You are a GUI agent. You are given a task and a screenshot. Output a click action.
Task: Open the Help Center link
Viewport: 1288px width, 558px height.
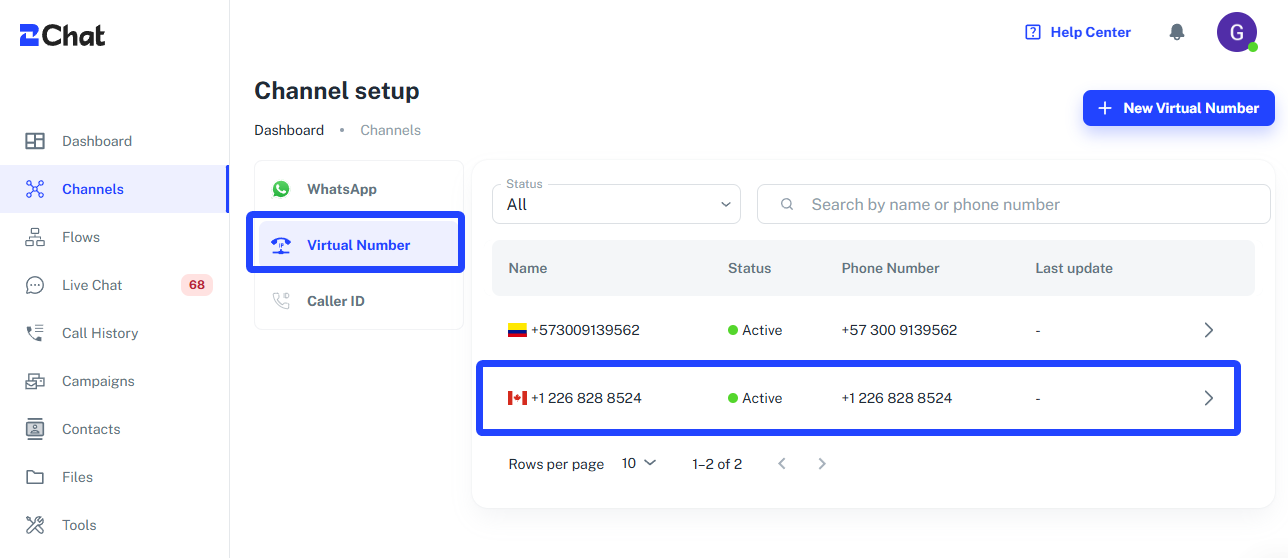pyautogui.click(x=1078, y=32)
